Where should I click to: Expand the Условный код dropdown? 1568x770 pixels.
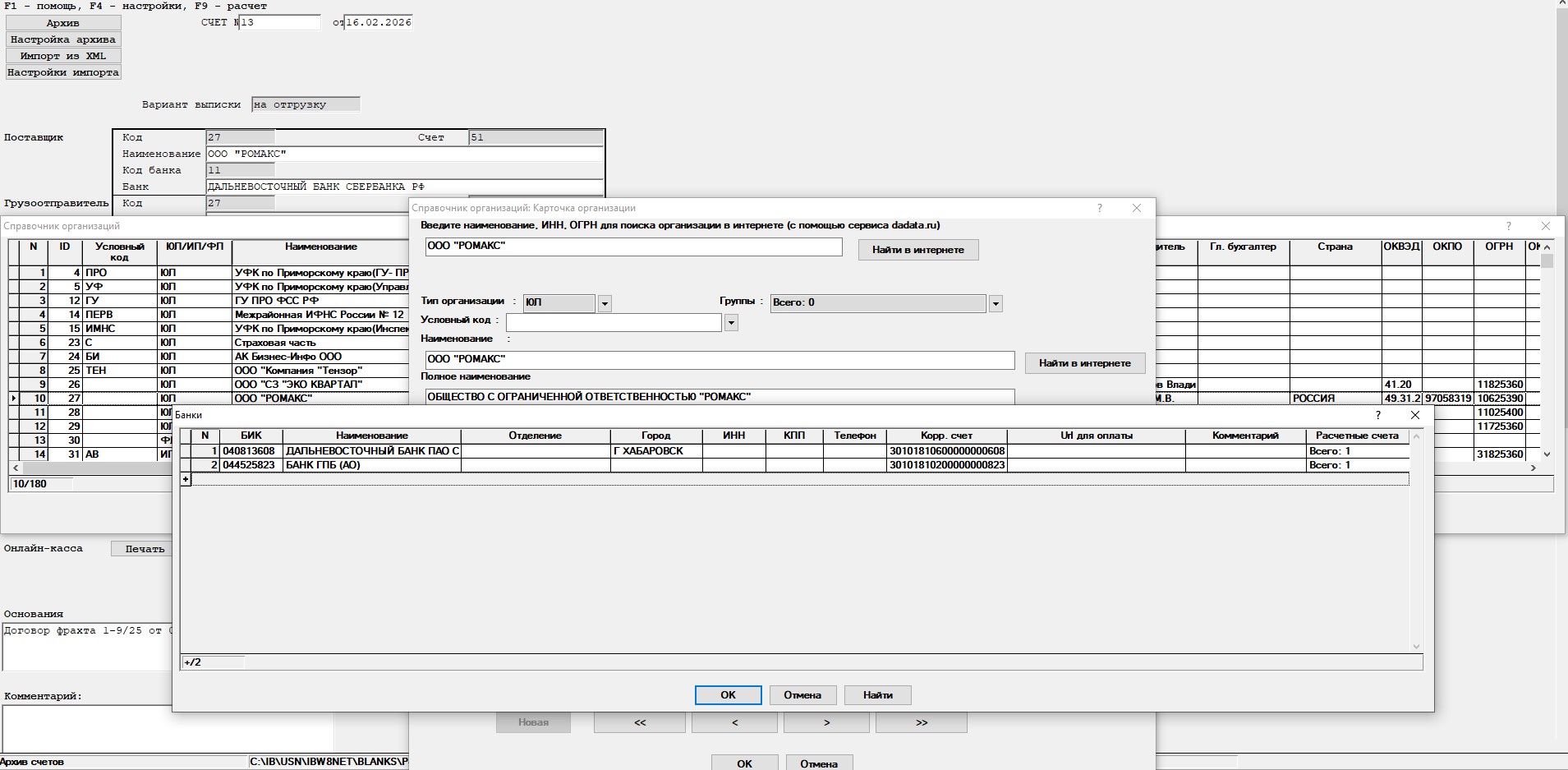(x=731, y=323)
